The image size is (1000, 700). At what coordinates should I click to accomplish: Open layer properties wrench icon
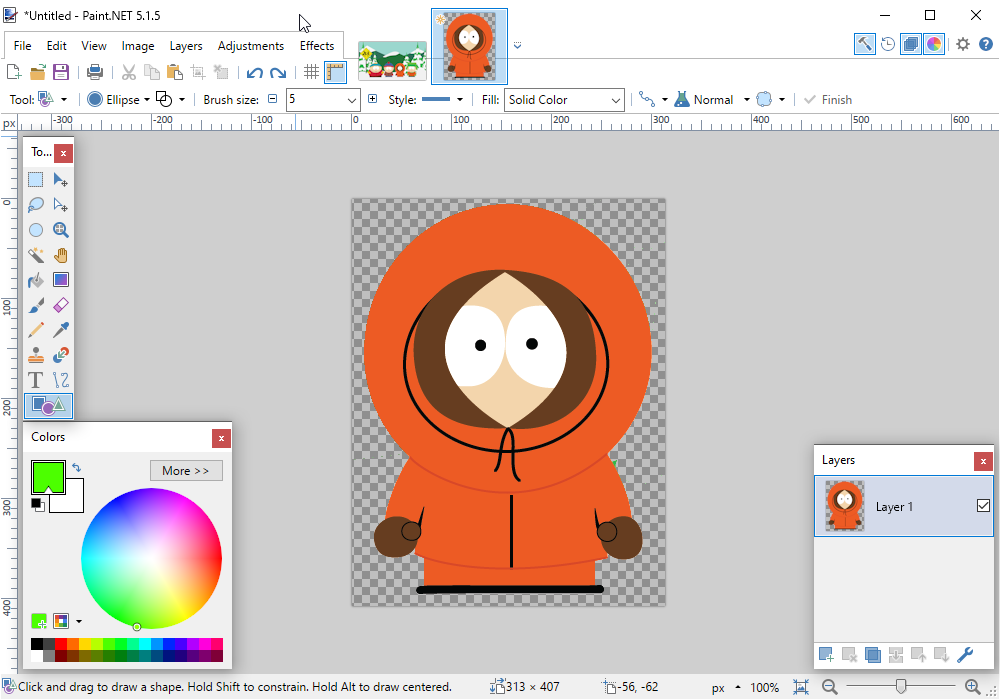point(965,655)
